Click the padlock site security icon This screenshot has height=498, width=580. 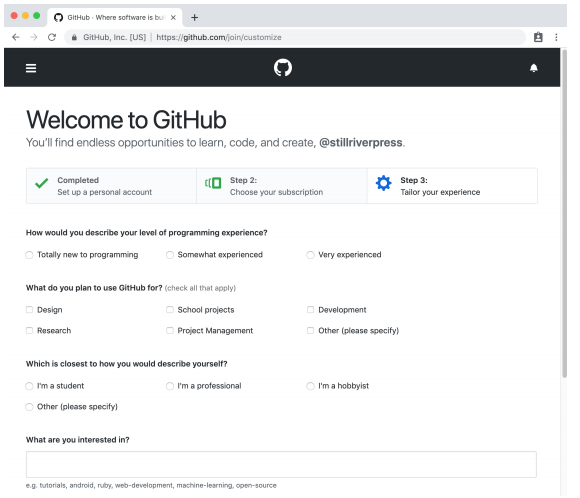pos(75,37)
